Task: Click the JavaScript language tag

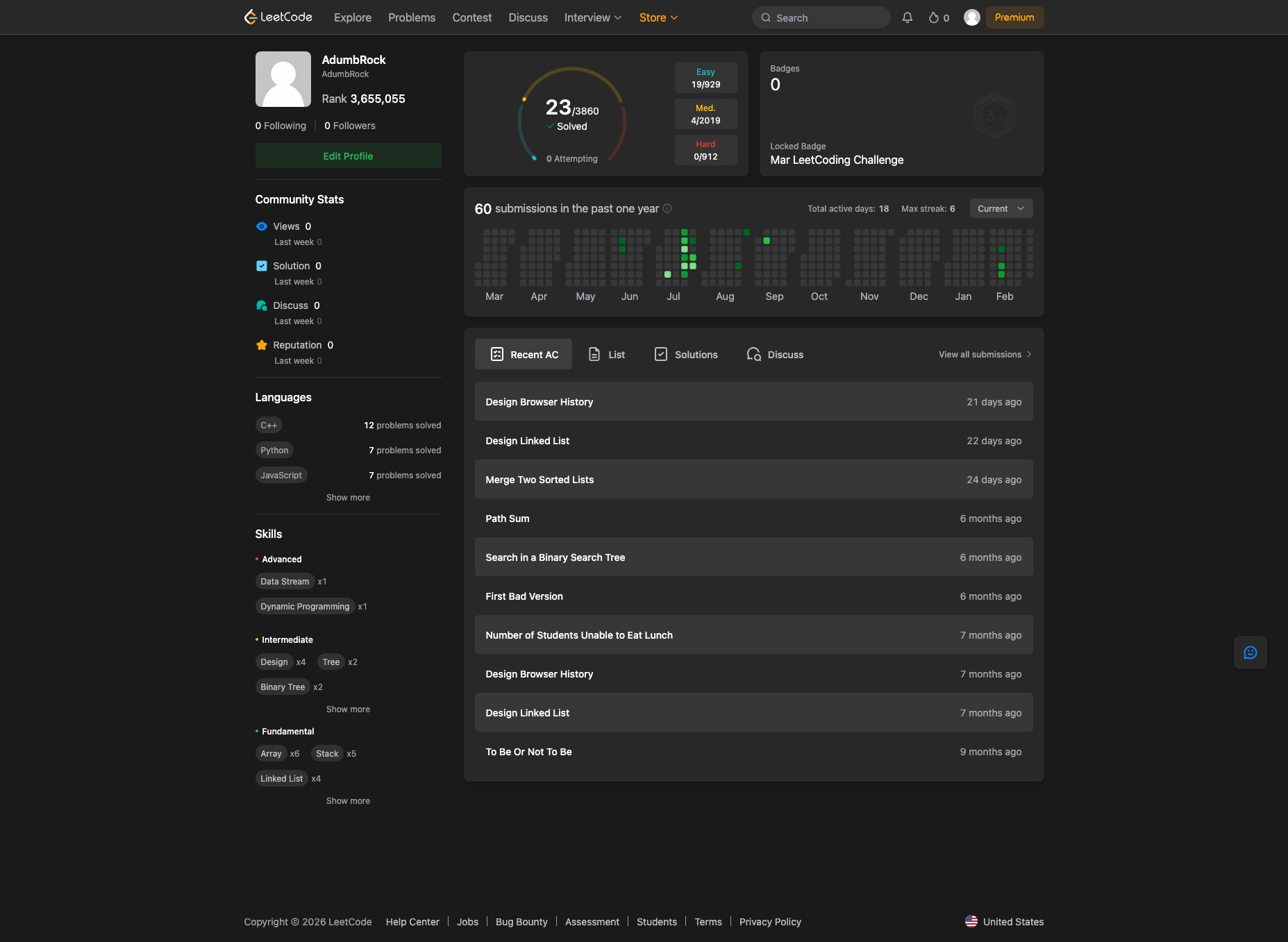Action: (x=281, y=476)
